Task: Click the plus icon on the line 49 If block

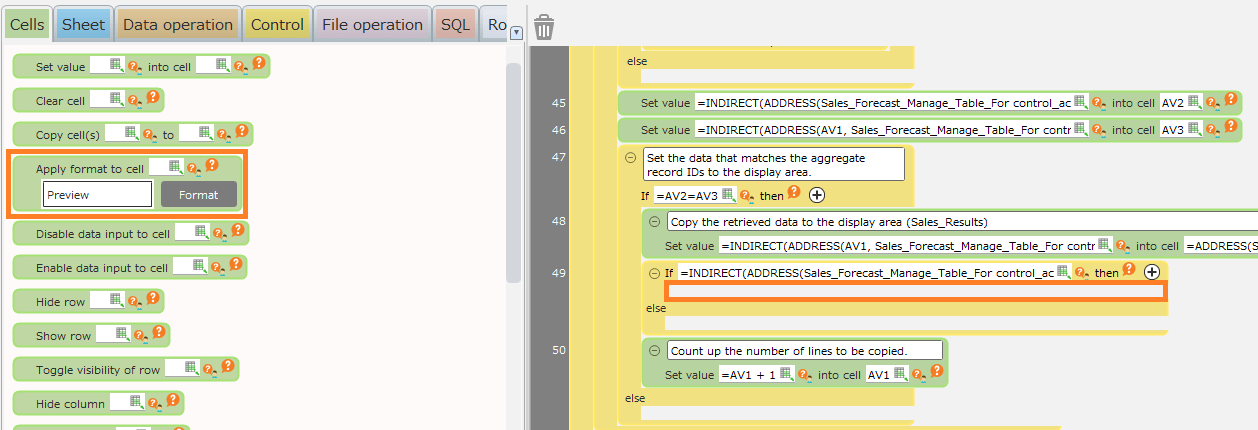Action: [1151, 271]
